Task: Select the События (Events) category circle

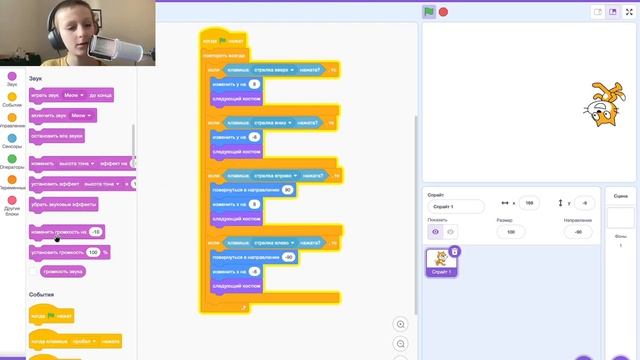Action: [12, 97]
